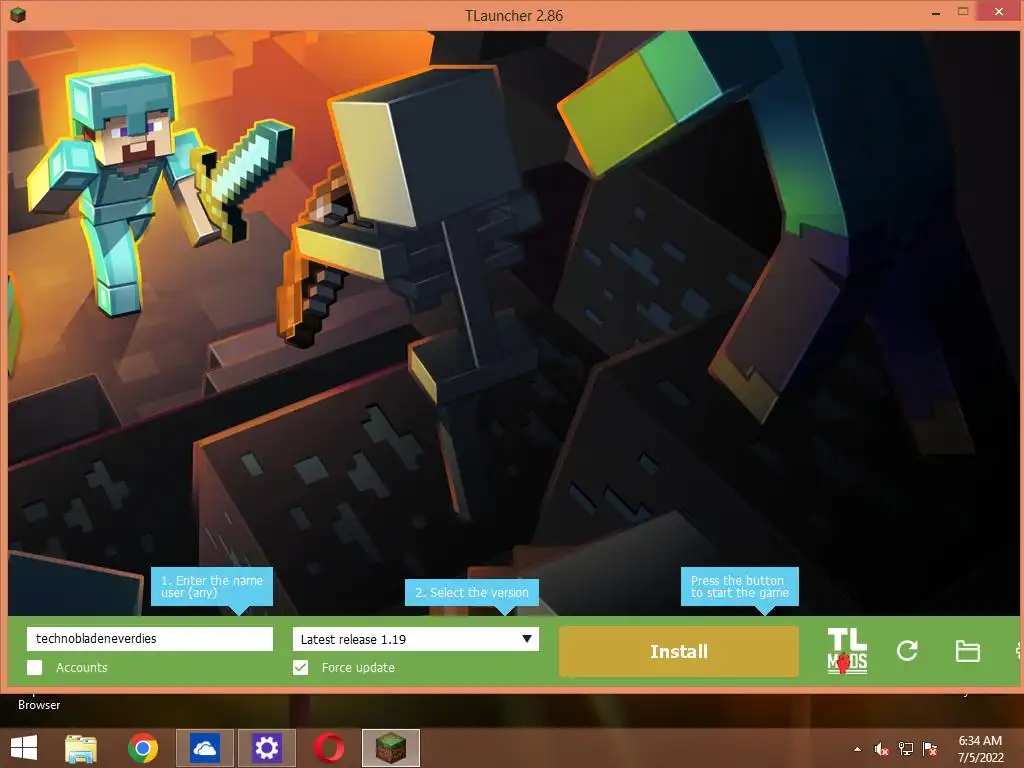Click the 'Select the version' hint
Viewport: 1024px width, 768px height.
tap(472, 592)
